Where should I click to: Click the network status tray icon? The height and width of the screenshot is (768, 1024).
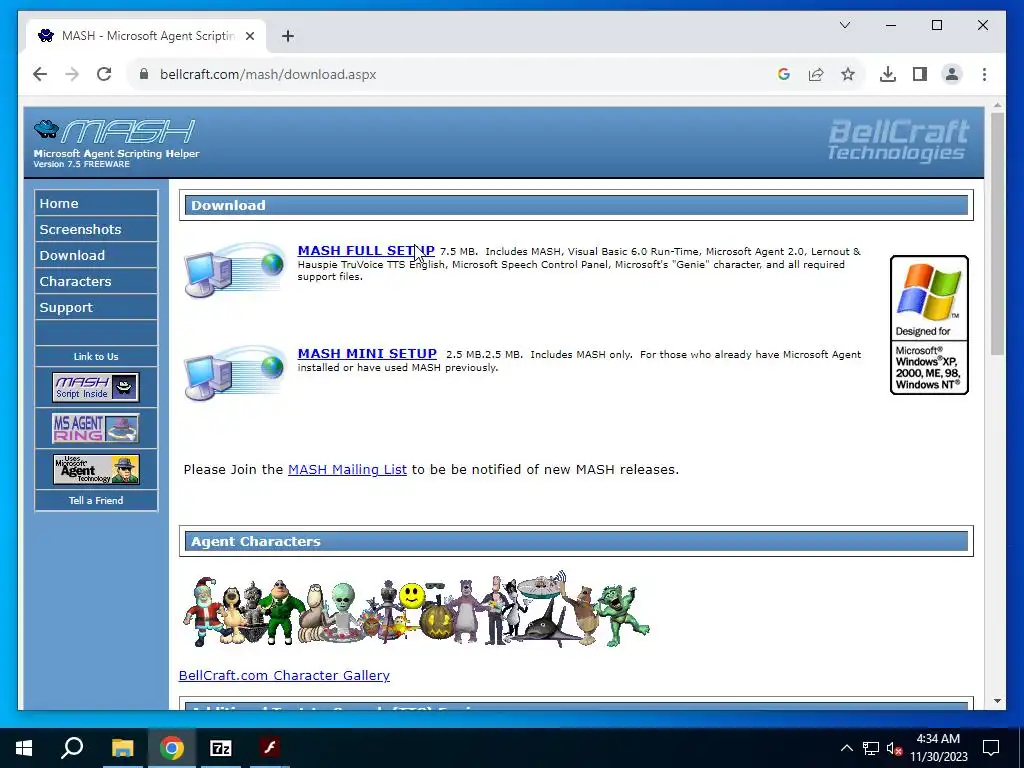pos(871,748)
